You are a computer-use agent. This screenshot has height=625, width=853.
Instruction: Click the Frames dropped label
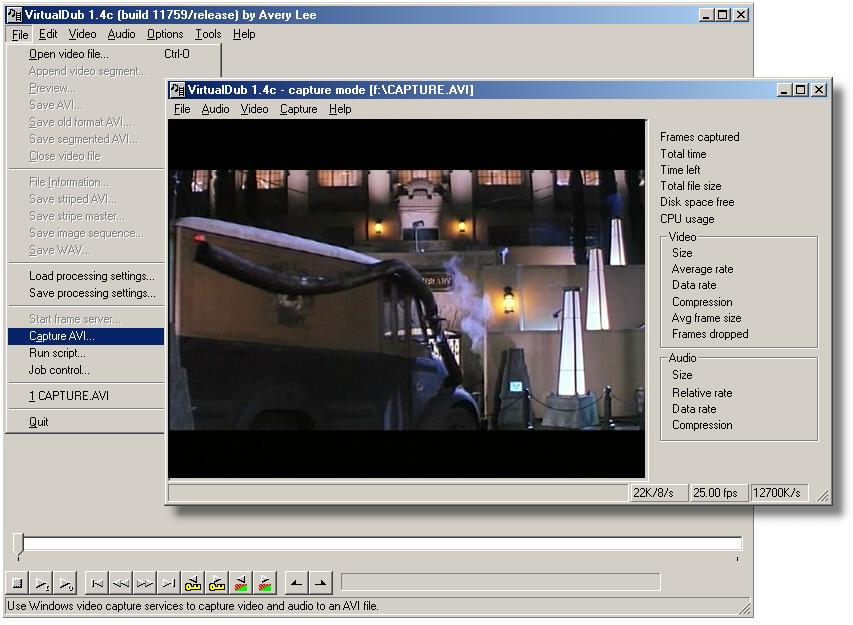click(x=710, y=334)
